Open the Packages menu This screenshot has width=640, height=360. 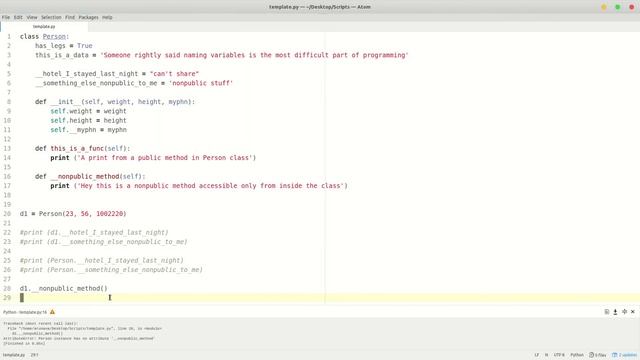[x=88, y=17]
